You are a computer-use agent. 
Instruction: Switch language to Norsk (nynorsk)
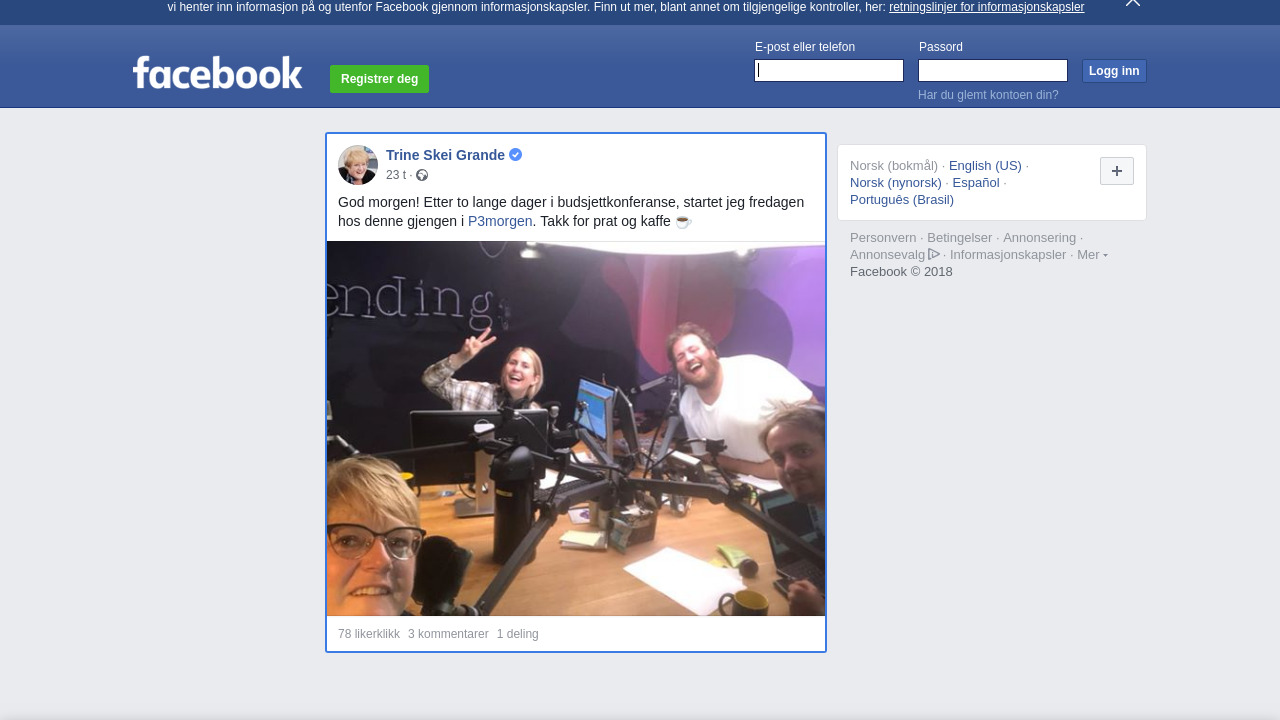(896, 183)
